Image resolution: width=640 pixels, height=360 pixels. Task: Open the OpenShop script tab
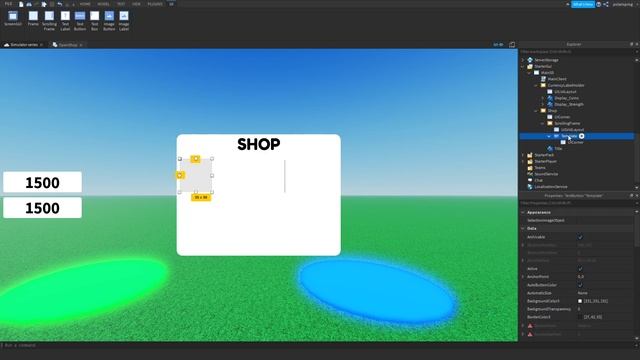click(x=67, y=45)
